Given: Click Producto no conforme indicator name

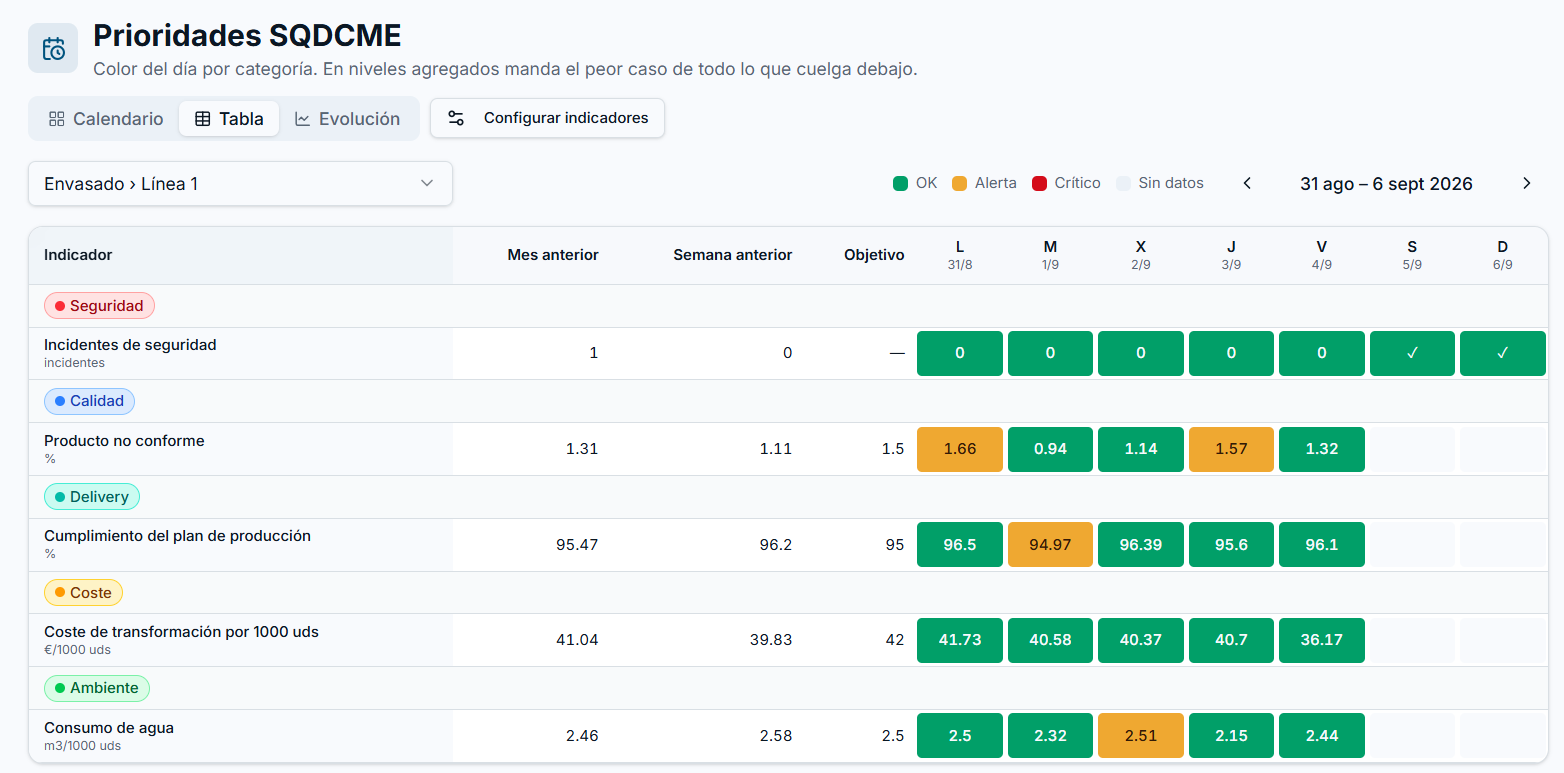Looking at the screenshot, I should [x=124, y=440].
